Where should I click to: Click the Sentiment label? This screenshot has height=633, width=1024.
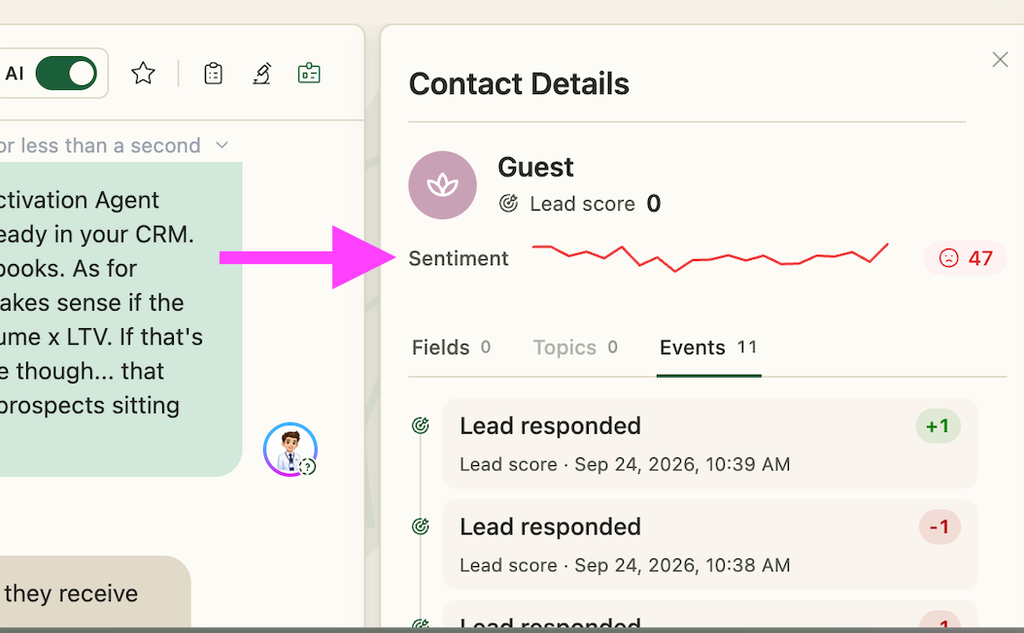pos(458,259)
